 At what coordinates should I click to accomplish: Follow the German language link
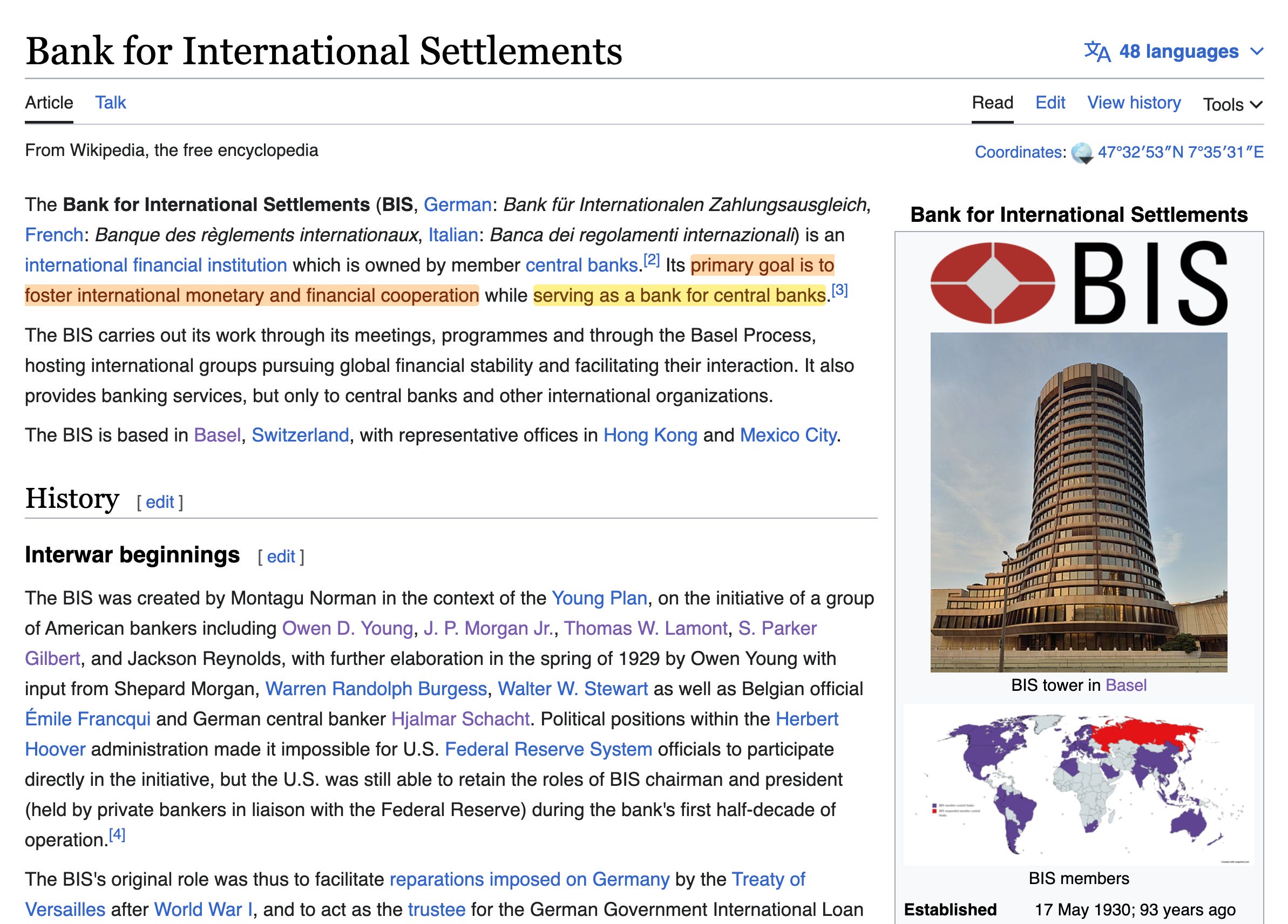457,205
